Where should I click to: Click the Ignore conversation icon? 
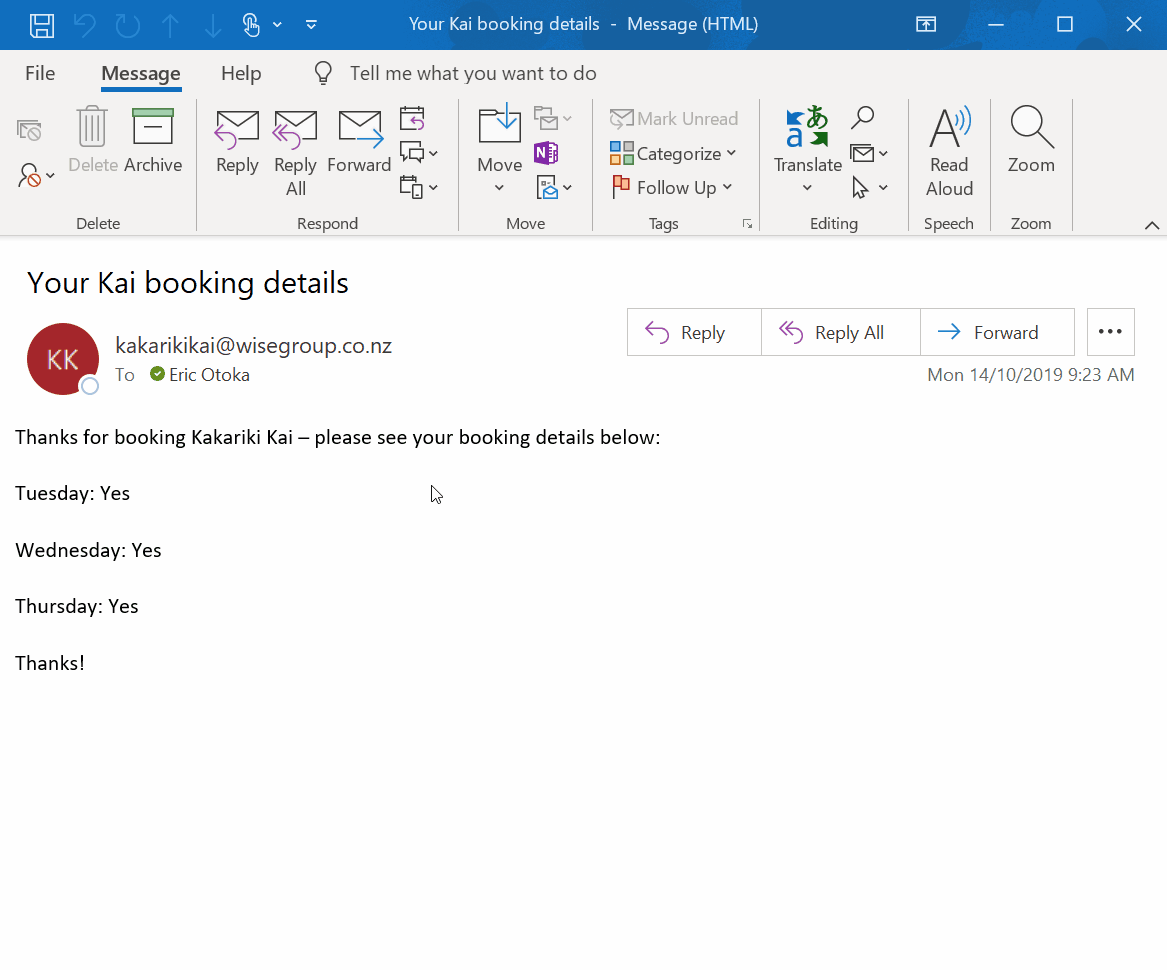tap(29, 130)
